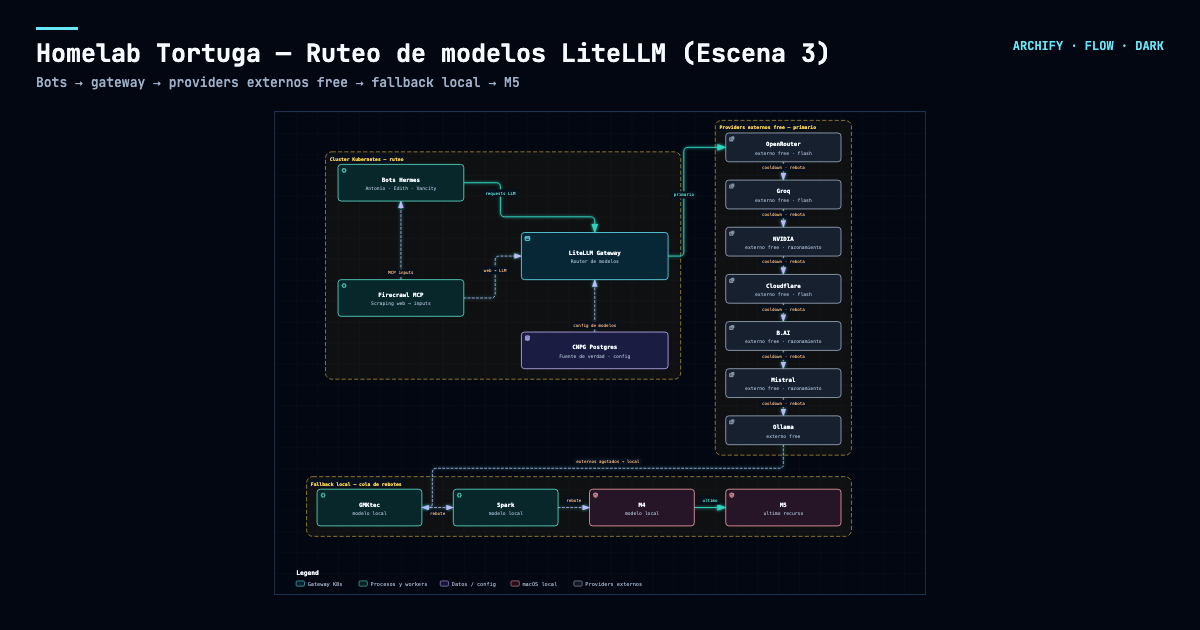Click the provider icon in NVIDIA node
1200x630 pixels.
point(732,233)
